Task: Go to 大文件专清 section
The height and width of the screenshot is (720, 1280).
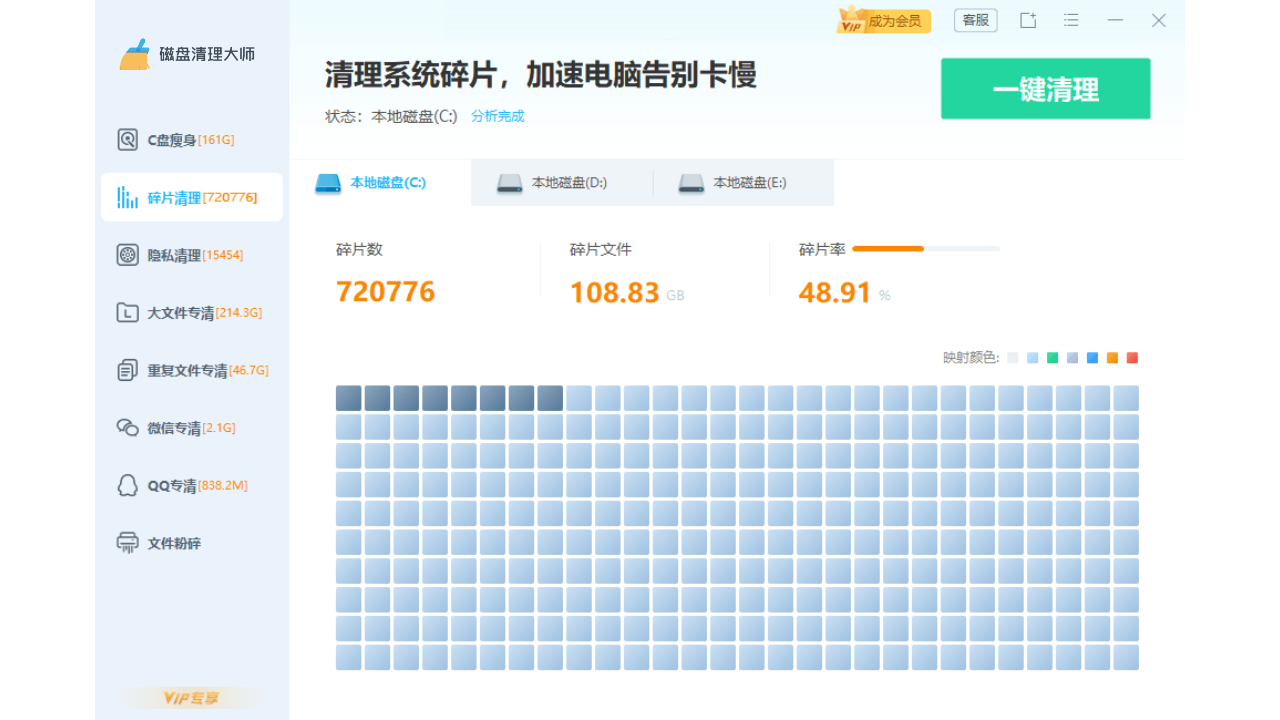Action: 191,313
